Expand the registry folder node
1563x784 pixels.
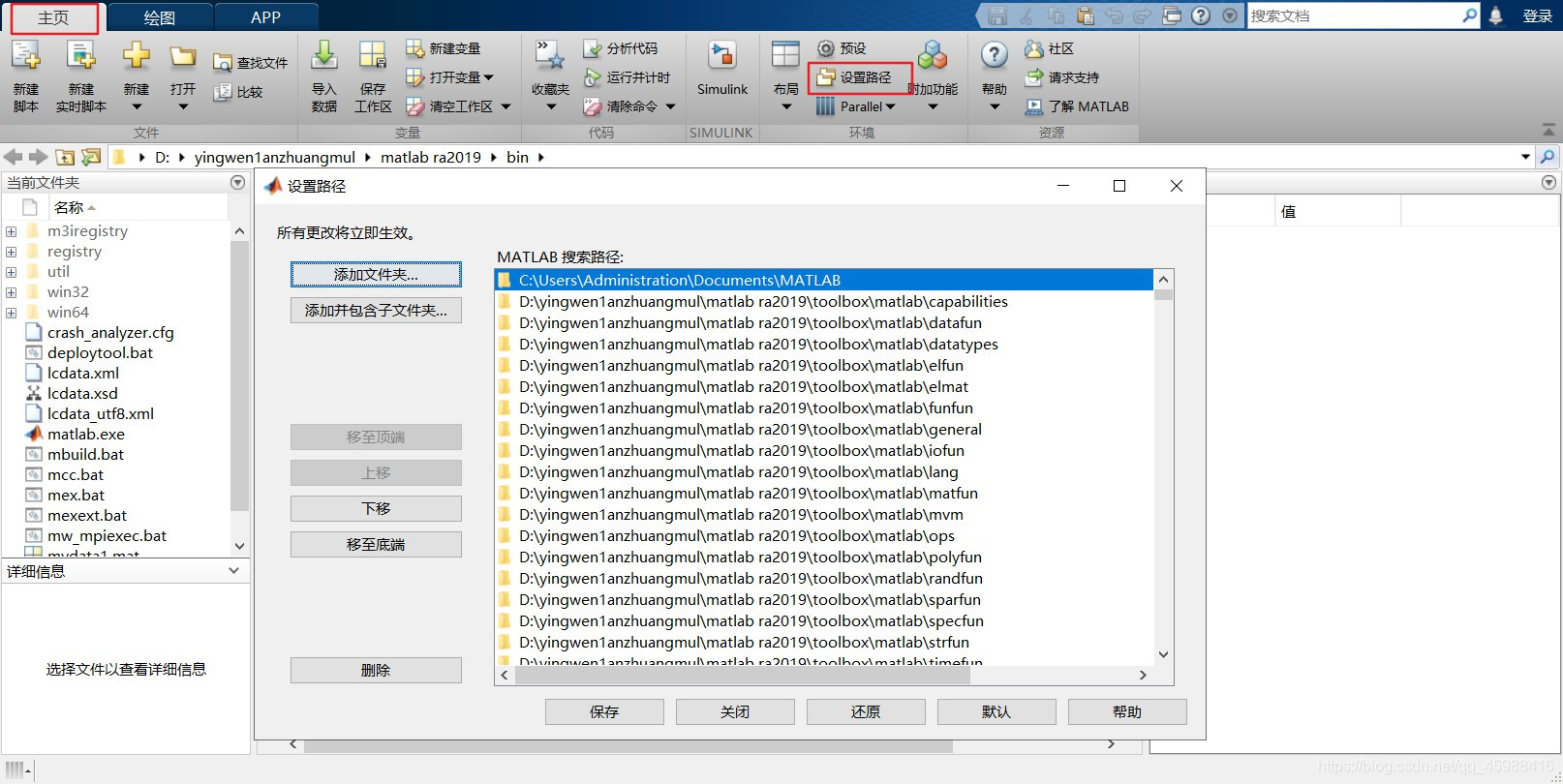tap(12, 252)
